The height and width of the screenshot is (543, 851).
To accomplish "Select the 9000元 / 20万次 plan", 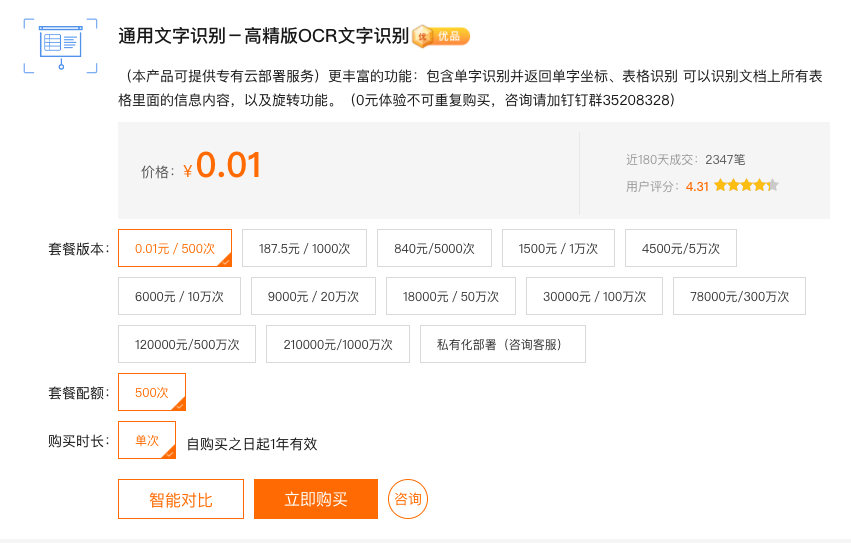I will 313,296.
